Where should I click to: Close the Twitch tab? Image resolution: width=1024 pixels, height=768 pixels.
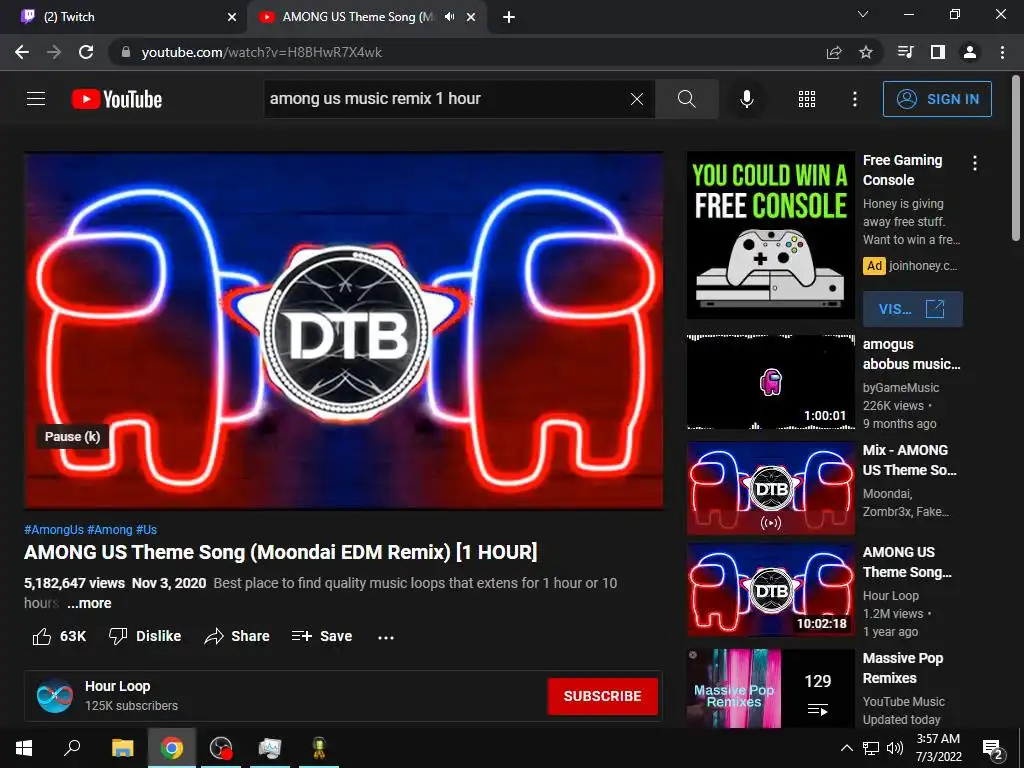232,17
